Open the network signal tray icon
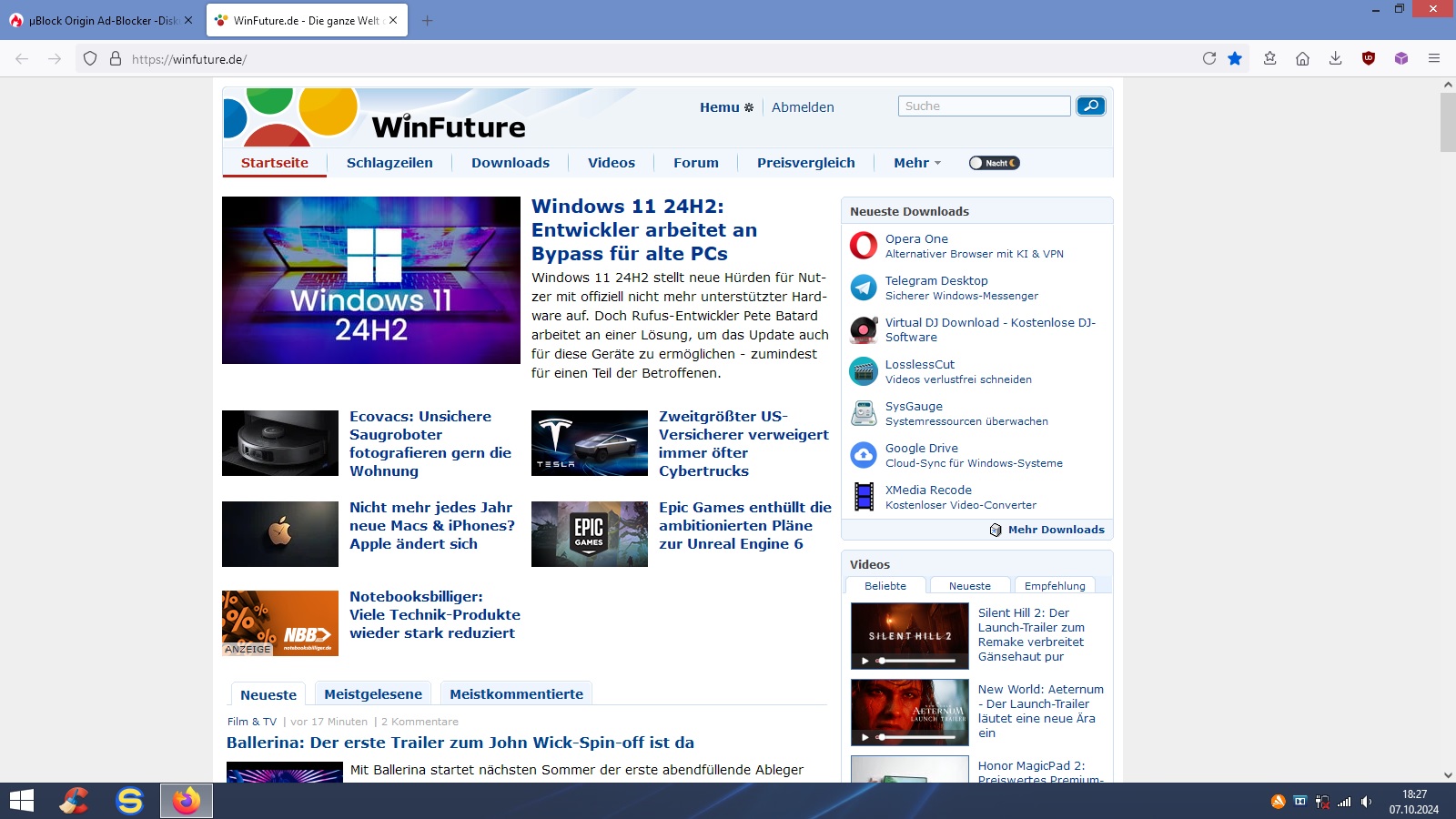 [1344, 802]
